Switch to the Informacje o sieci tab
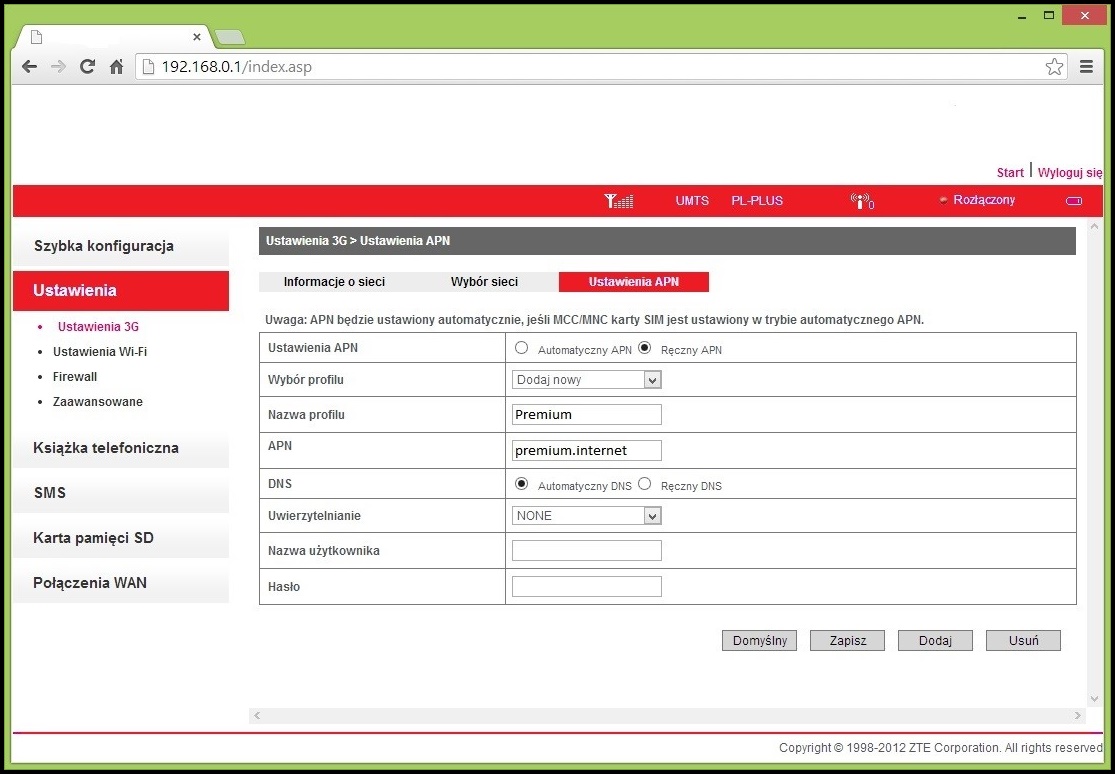This screenshot has height=774, width=1115. pos(334,282)
